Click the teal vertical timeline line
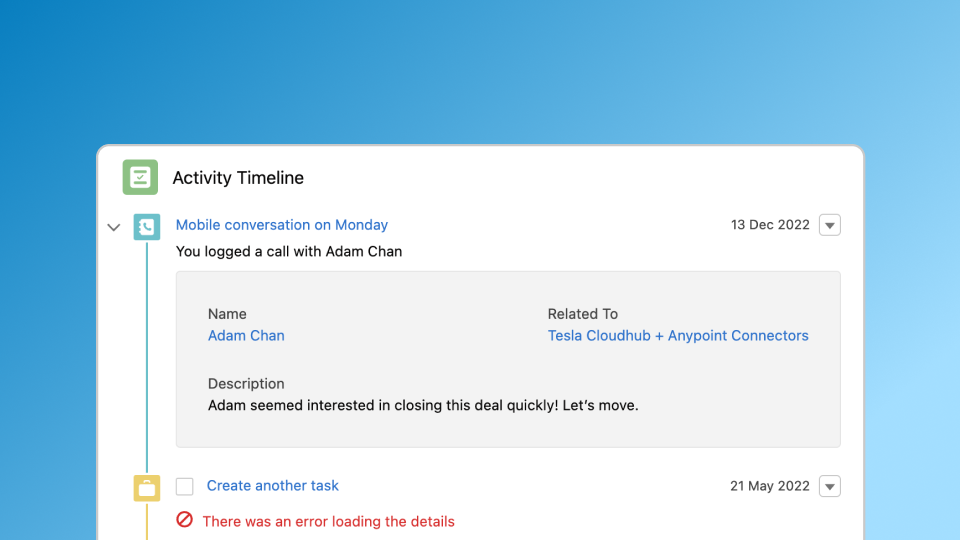The height and width of the screenshot is (540, 960). [x=147, y=360]
